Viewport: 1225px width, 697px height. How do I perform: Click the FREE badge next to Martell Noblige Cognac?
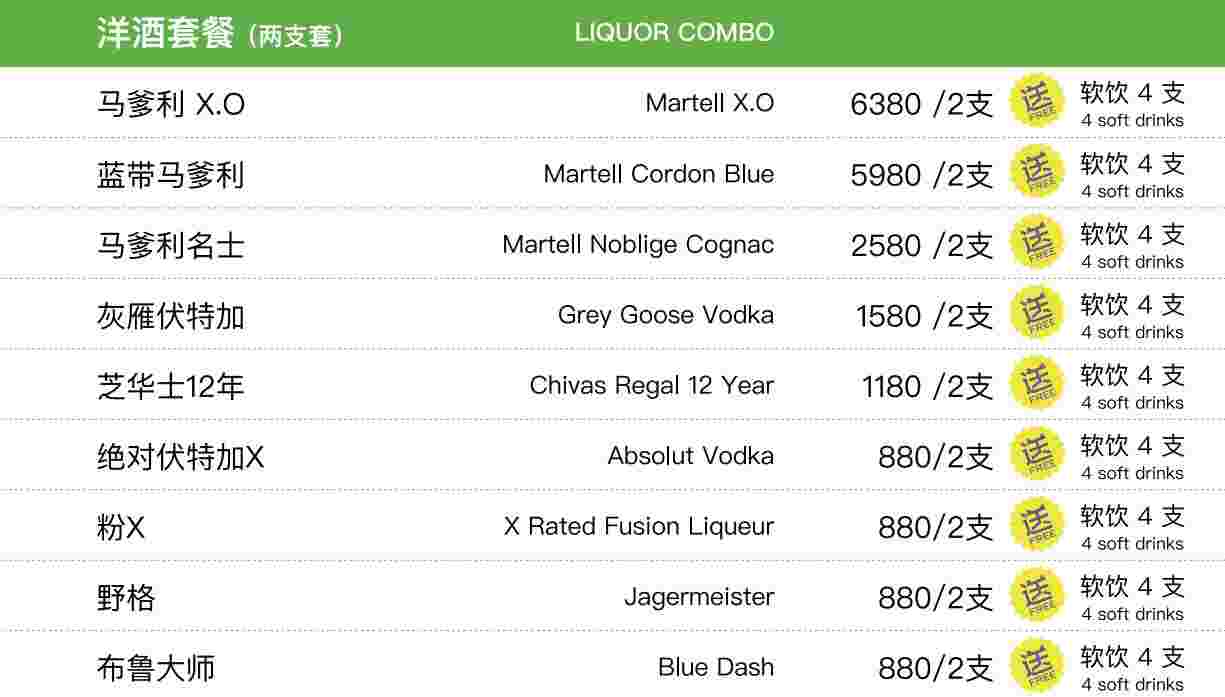(x=1038, y=242)
